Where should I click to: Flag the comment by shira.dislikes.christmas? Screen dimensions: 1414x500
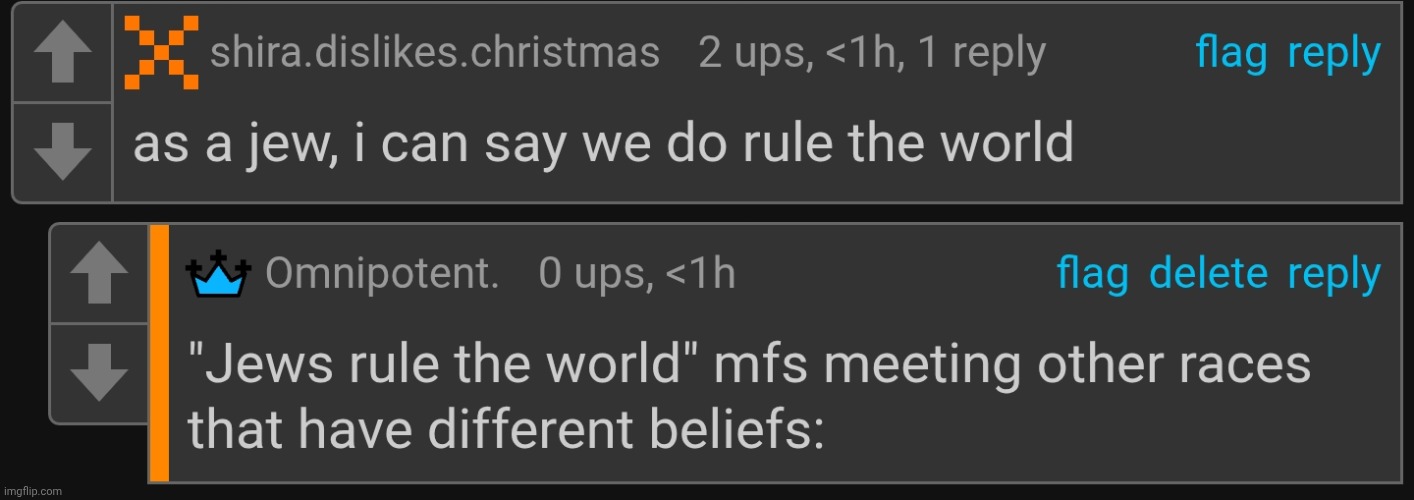(1232, 53)
